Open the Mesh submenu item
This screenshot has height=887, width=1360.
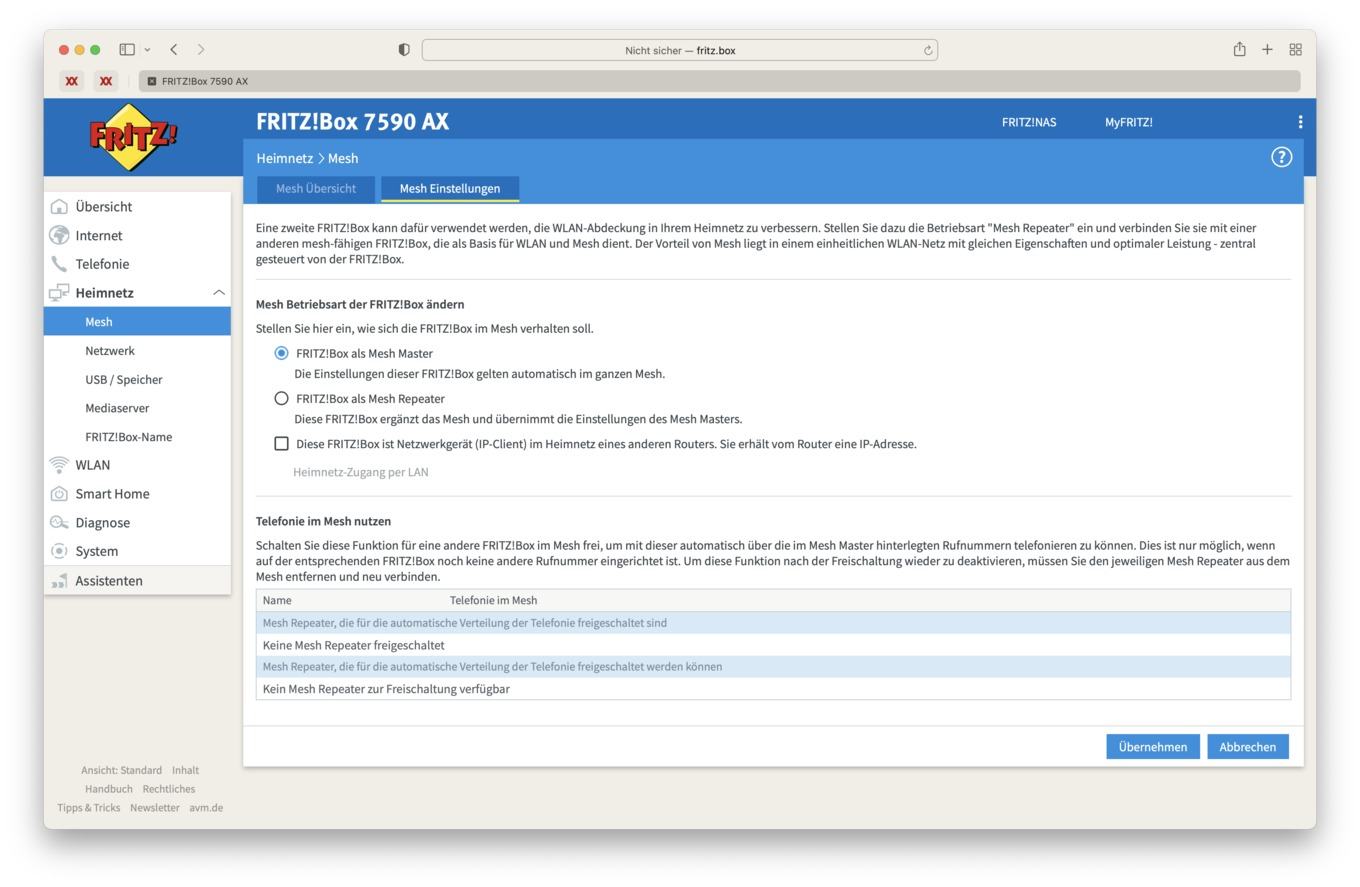tap(137, 322)
